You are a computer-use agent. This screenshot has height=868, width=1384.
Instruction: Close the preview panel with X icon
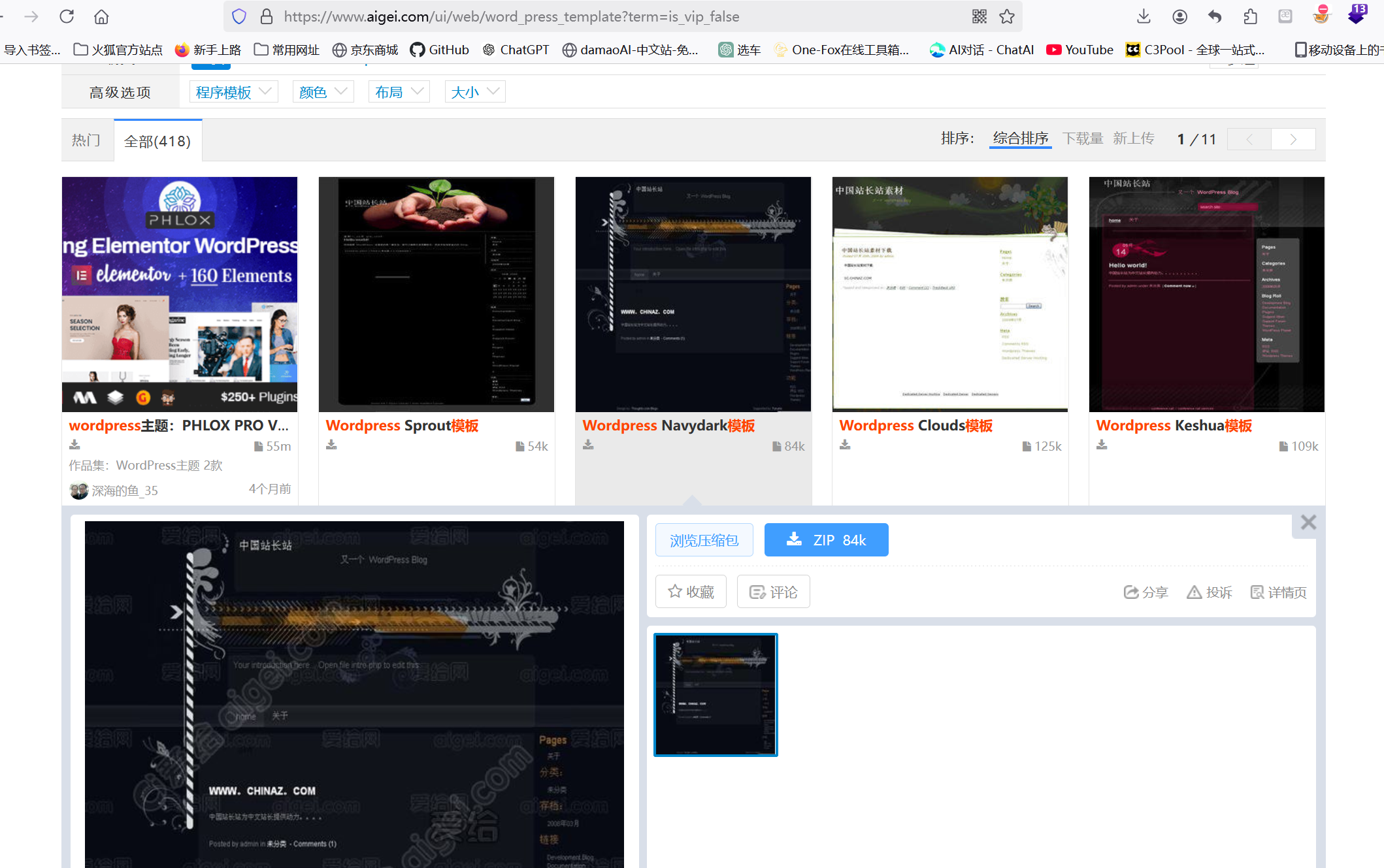click(x=1308, y=522)
